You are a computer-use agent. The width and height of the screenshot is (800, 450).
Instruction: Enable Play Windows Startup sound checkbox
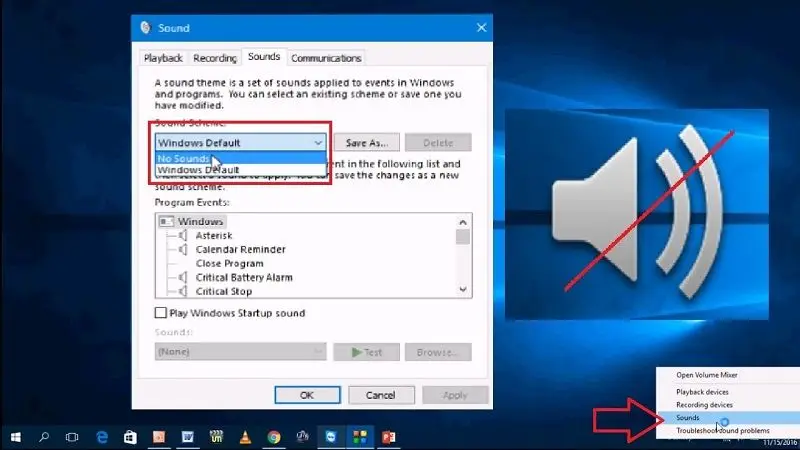click(x=161, y=313)
